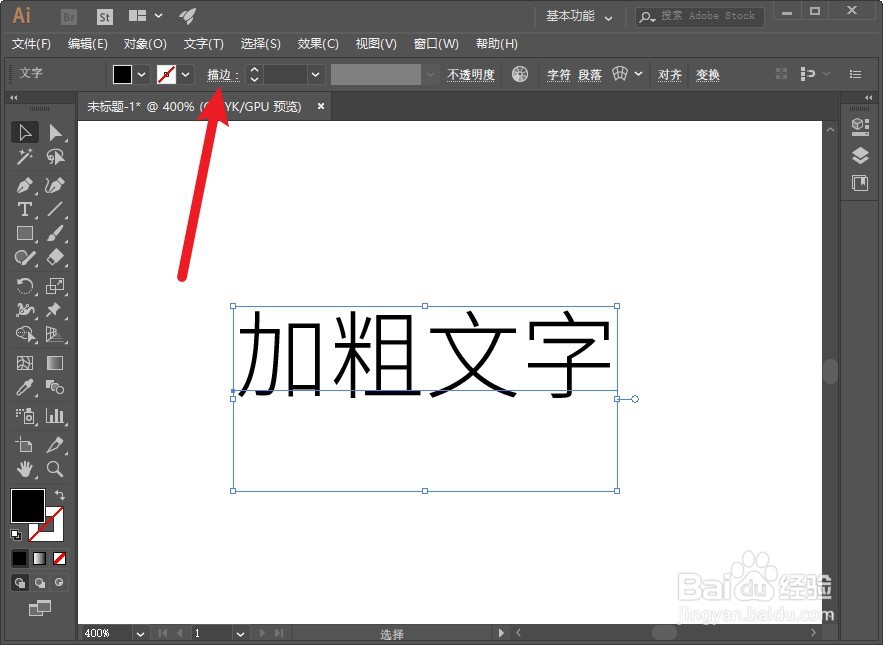Click the toolbar stroke color box

pyautogui.click(x=54, y=531)
